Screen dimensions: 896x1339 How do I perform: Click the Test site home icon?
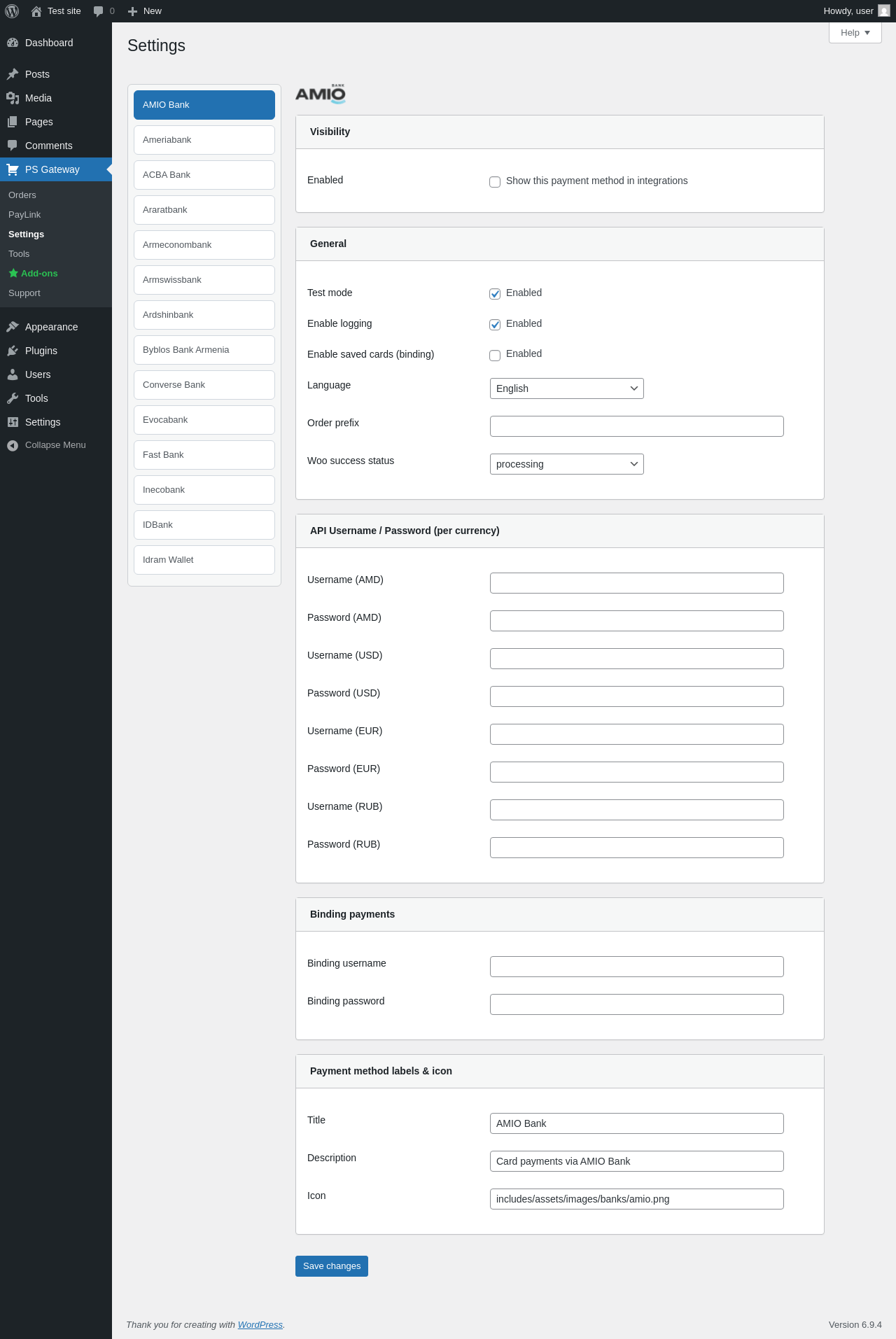click(36, 11)
